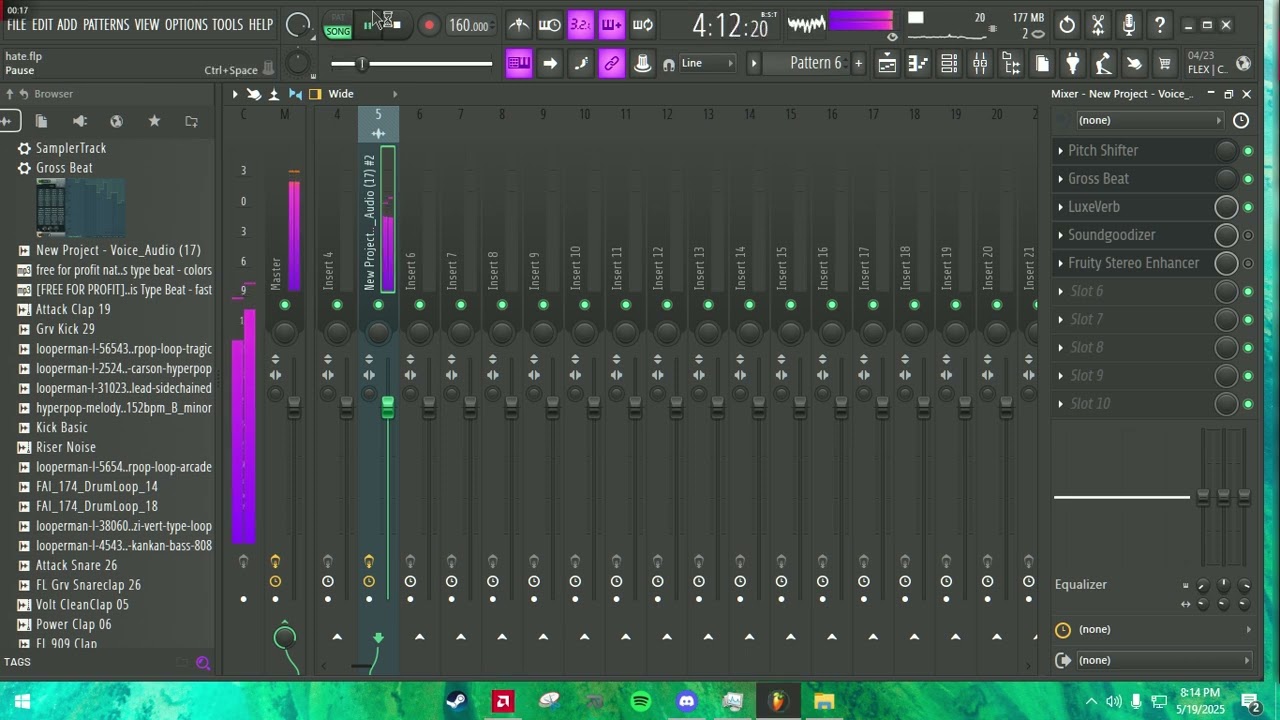Select Riser Noise in browser
The image size is (1280, 720).
tap(66, 447)
